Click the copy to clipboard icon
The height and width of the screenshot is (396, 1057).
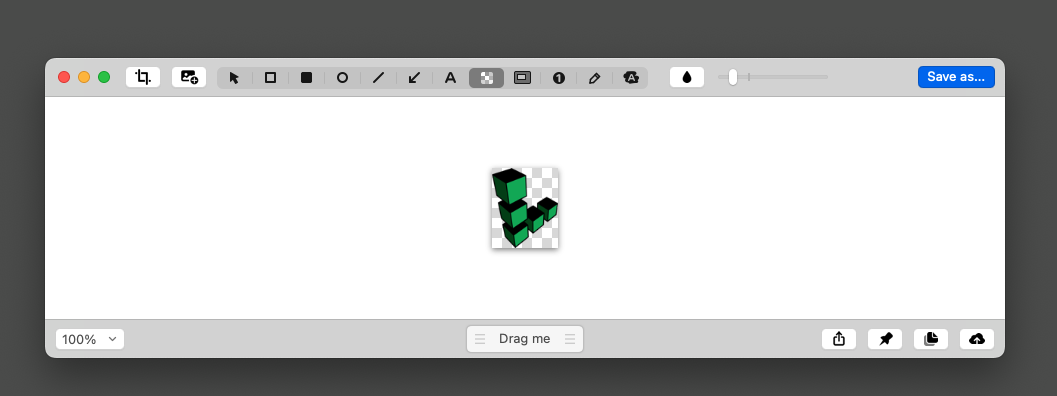[931, 339]
